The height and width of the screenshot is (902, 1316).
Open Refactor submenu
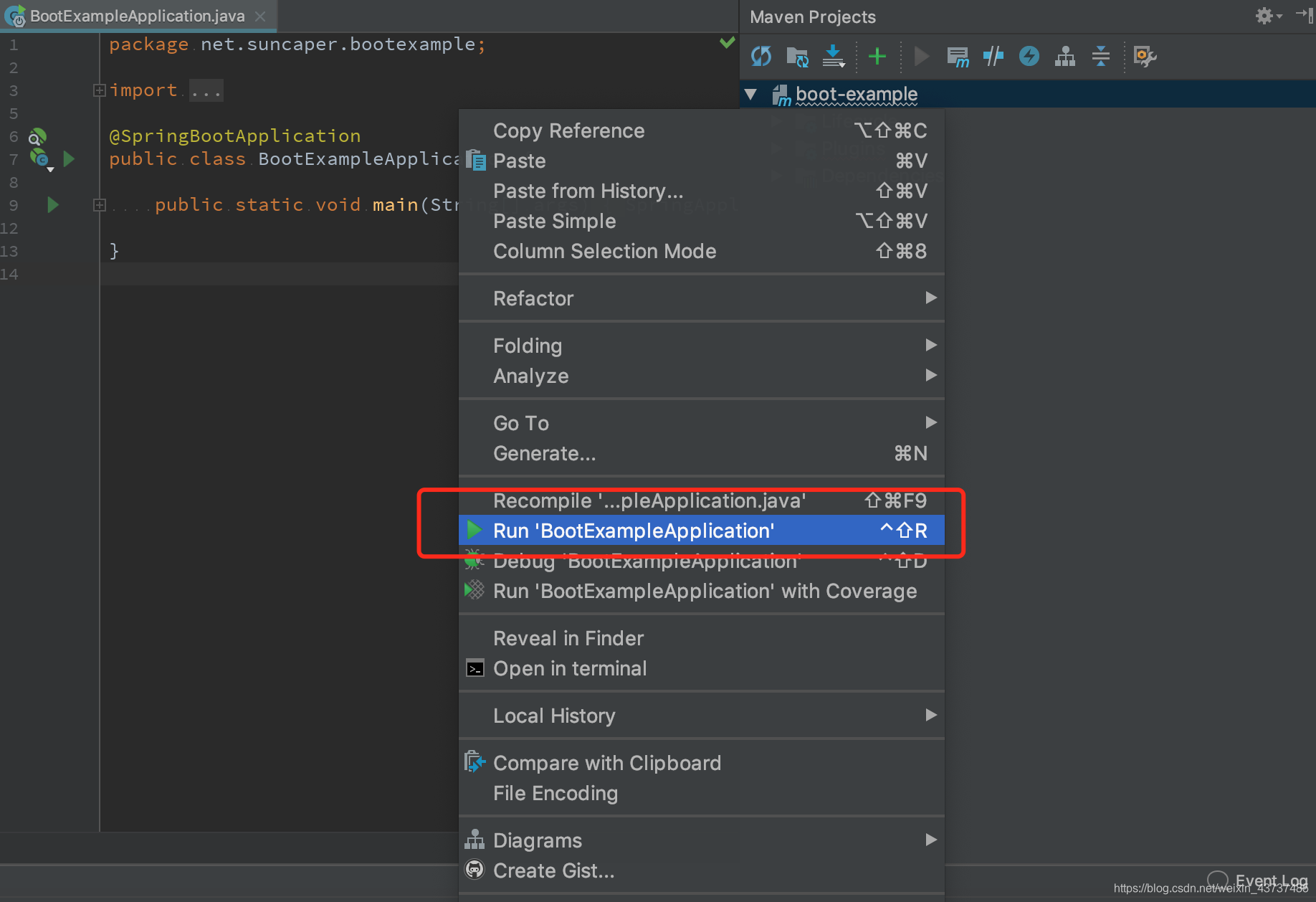coord(701,298)
